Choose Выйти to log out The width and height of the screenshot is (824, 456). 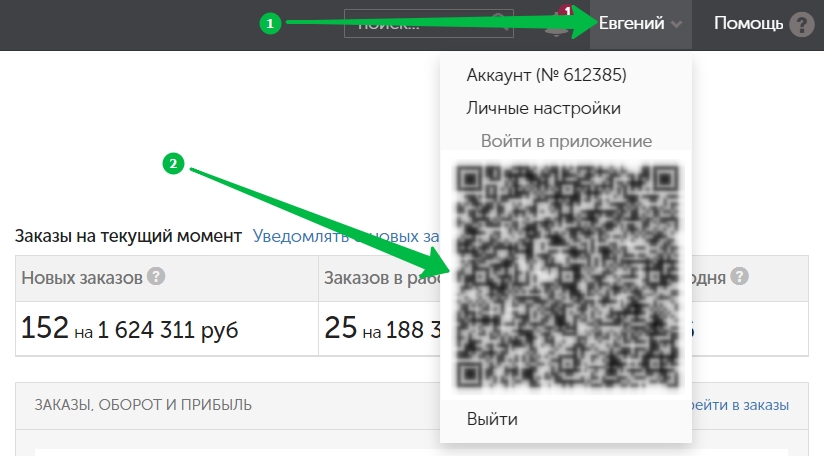pos(492,419)
